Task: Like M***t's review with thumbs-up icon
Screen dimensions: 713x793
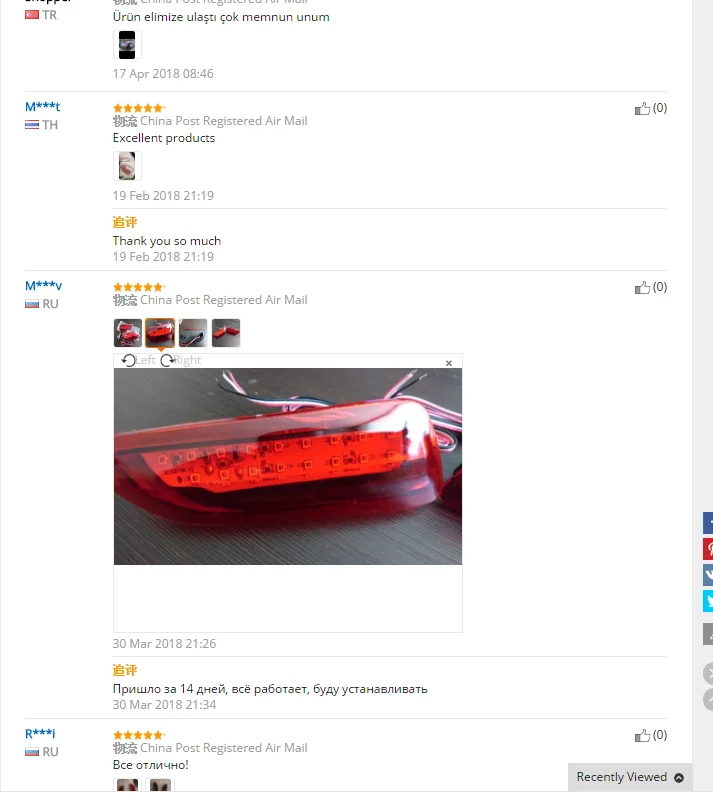Action: coord(642,109)
